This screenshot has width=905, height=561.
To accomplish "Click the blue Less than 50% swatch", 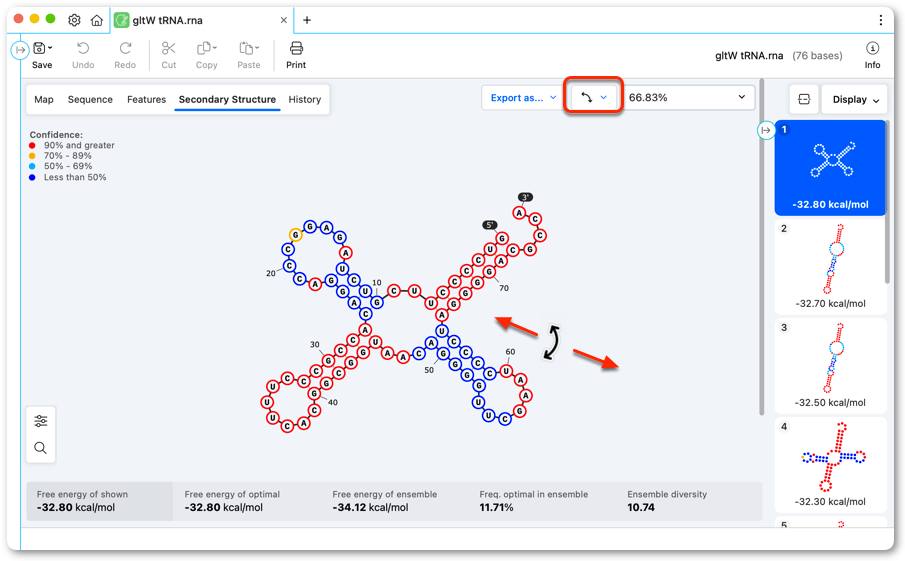I will point(32,177).
